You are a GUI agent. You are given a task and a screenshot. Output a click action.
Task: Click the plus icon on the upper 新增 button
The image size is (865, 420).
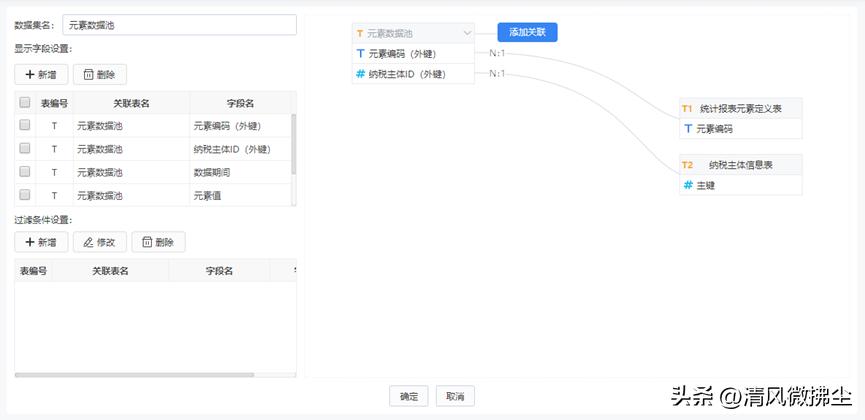[30, 75]
